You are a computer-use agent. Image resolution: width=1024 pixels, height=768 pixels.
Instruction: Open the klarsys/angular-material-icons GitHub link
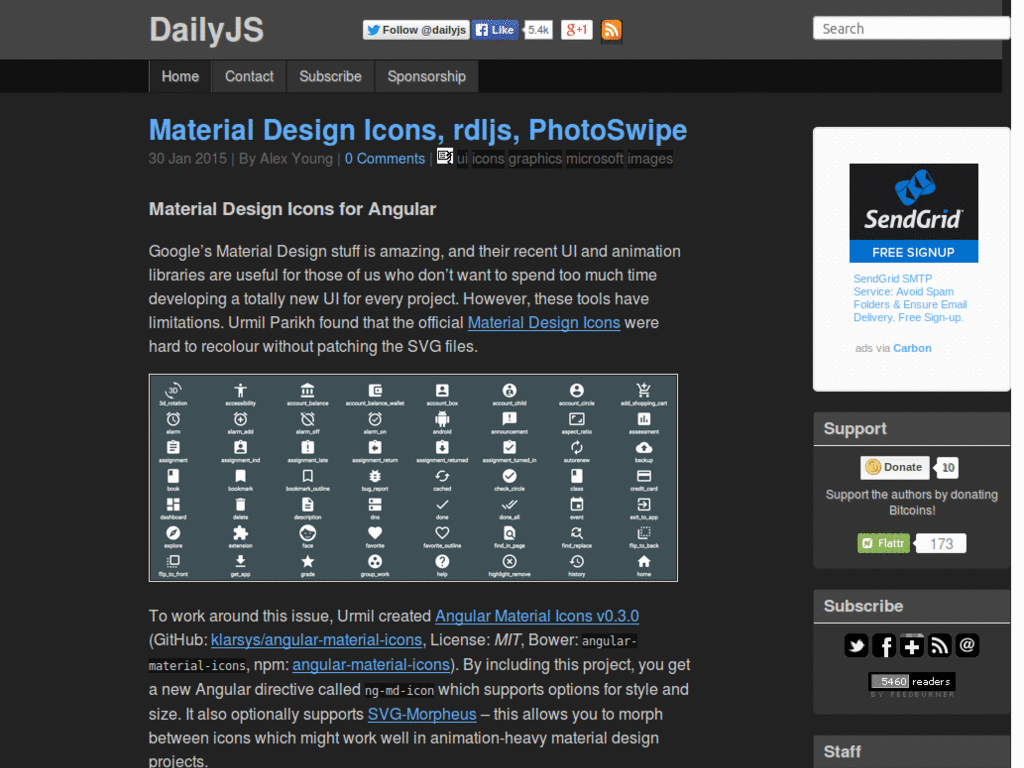pyautogui.click(x=316, y=640)
